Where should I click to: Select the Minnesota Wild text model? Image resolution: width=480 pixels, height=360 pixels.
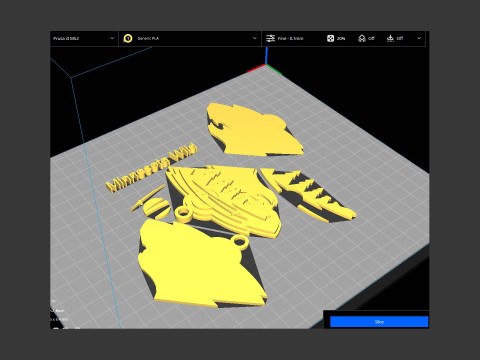[x=152, y=168]
